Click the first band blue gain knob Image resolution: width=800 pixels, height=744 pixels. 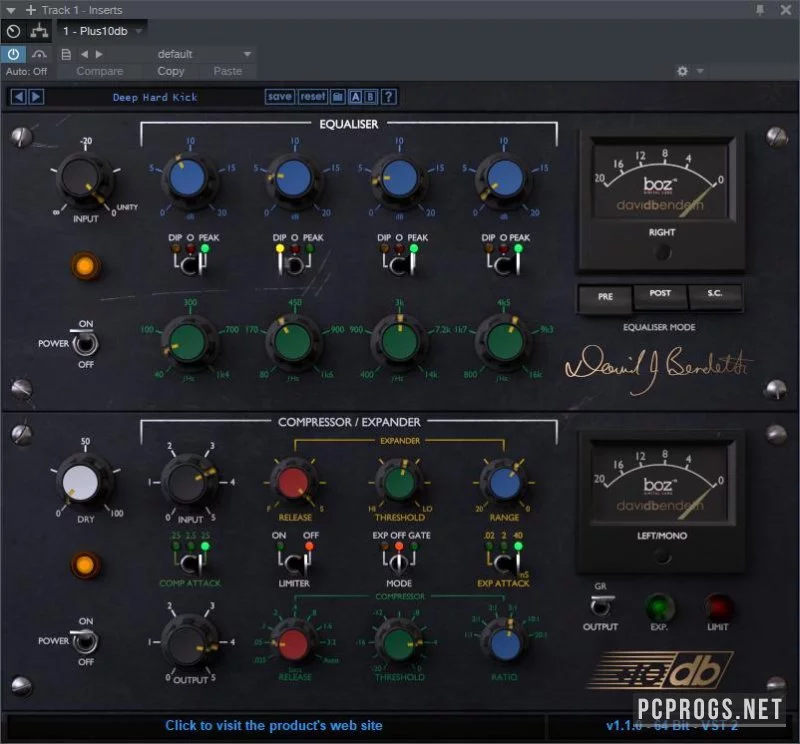tap(189, 178)
